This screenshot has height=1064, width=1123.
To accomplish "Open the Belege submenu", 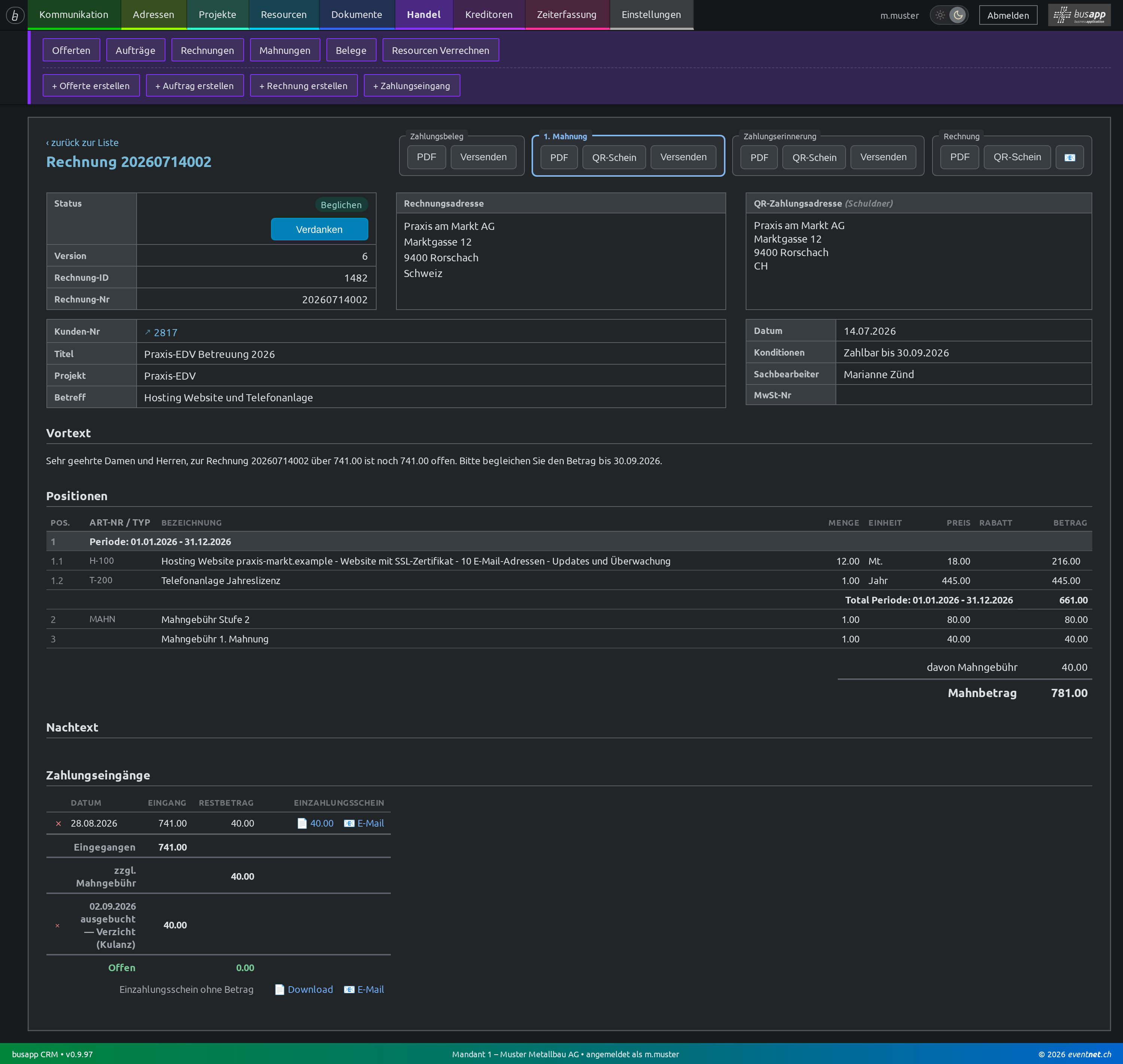I will pos(351,50).
